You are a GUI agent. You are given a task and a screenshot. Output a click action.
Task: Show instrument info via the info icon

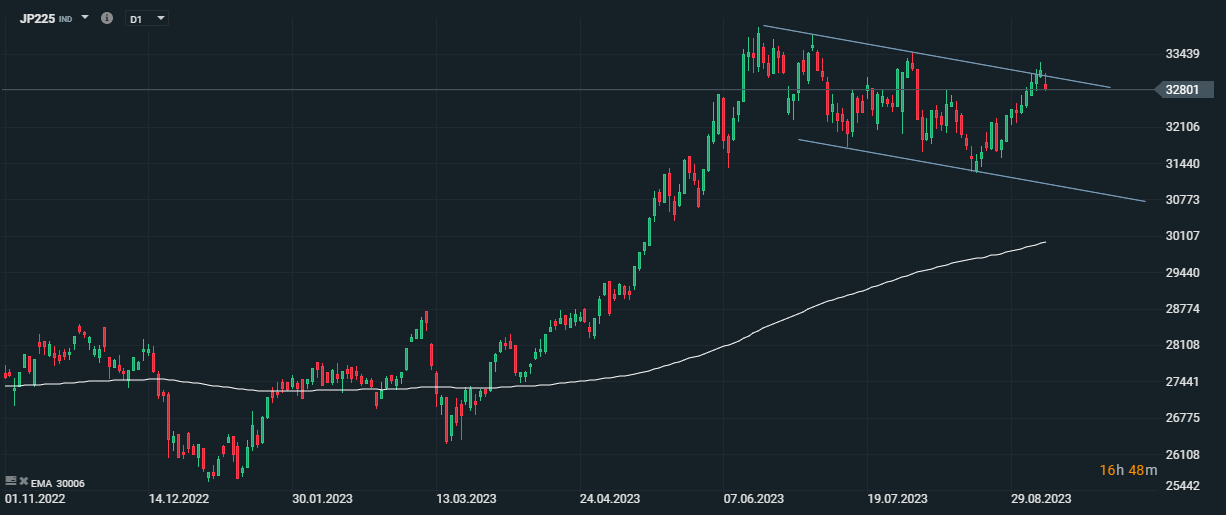click(x=108, y=18)
